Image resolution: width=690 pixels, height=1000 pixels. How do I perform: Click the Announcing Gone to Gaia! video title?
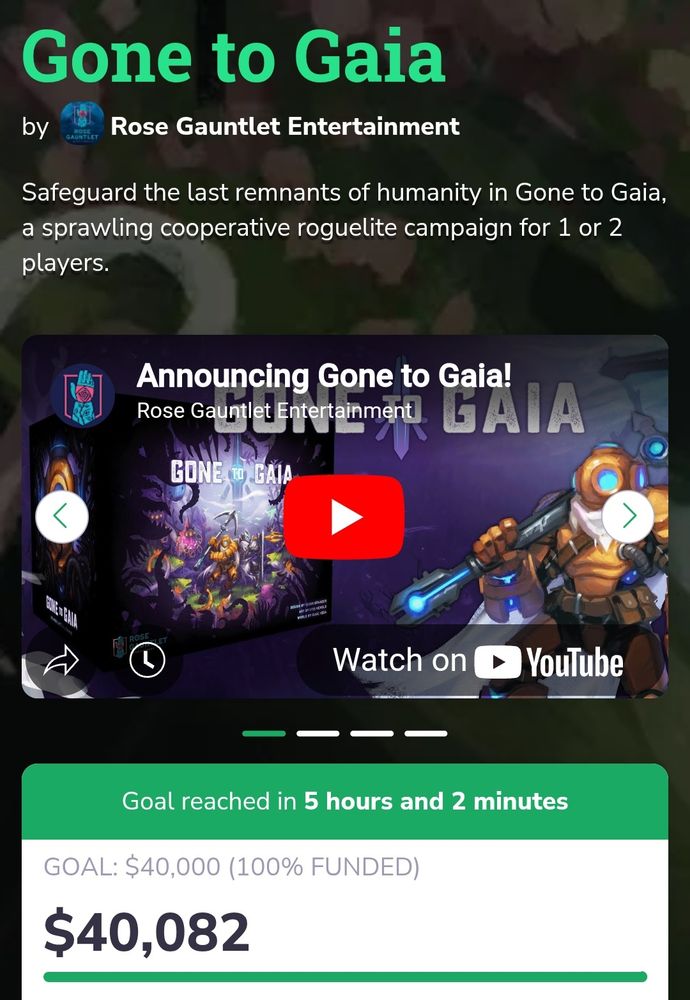(324, 375)
